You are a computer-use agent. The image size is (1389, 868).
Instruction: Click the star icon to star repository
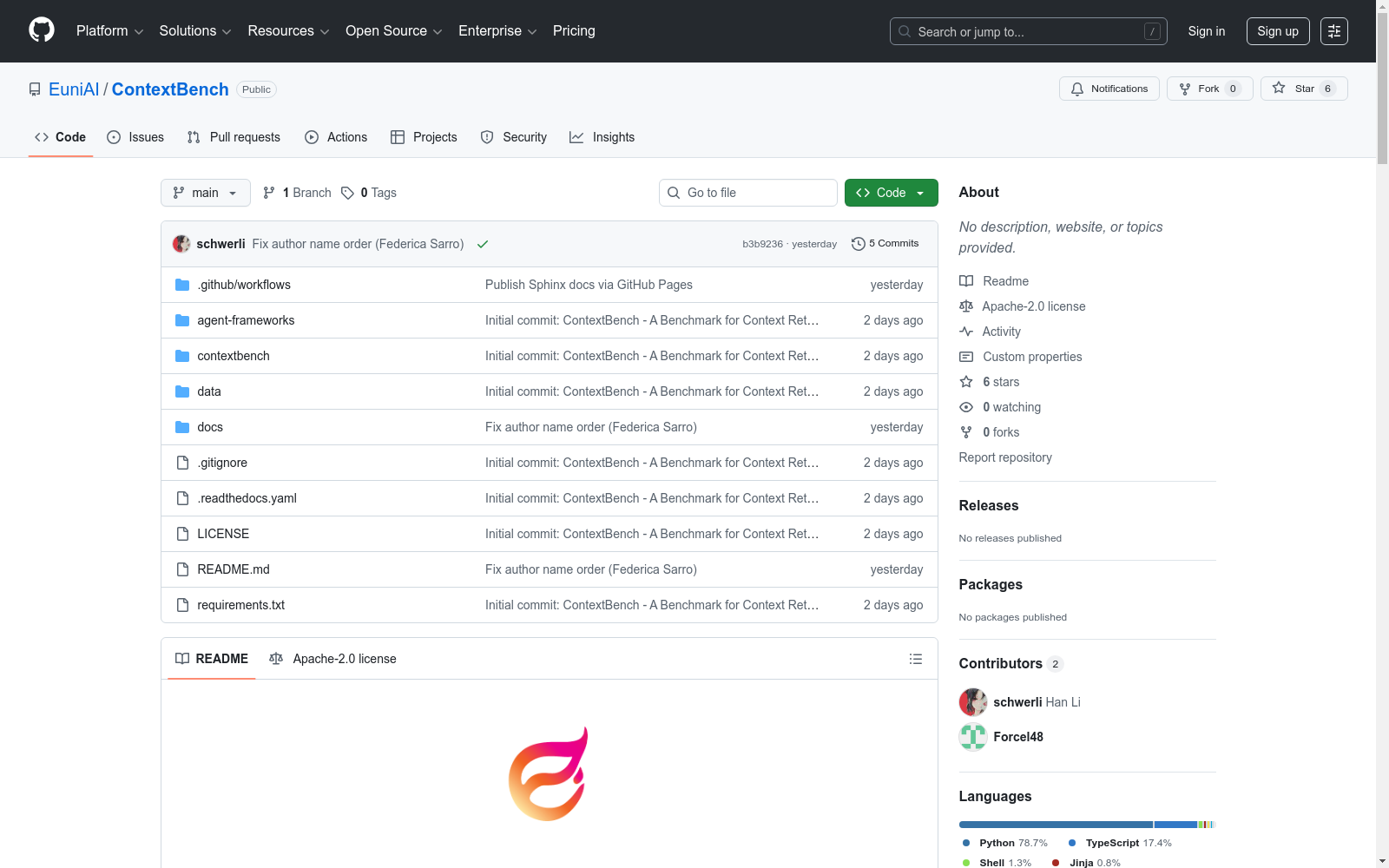[1279, 88]
